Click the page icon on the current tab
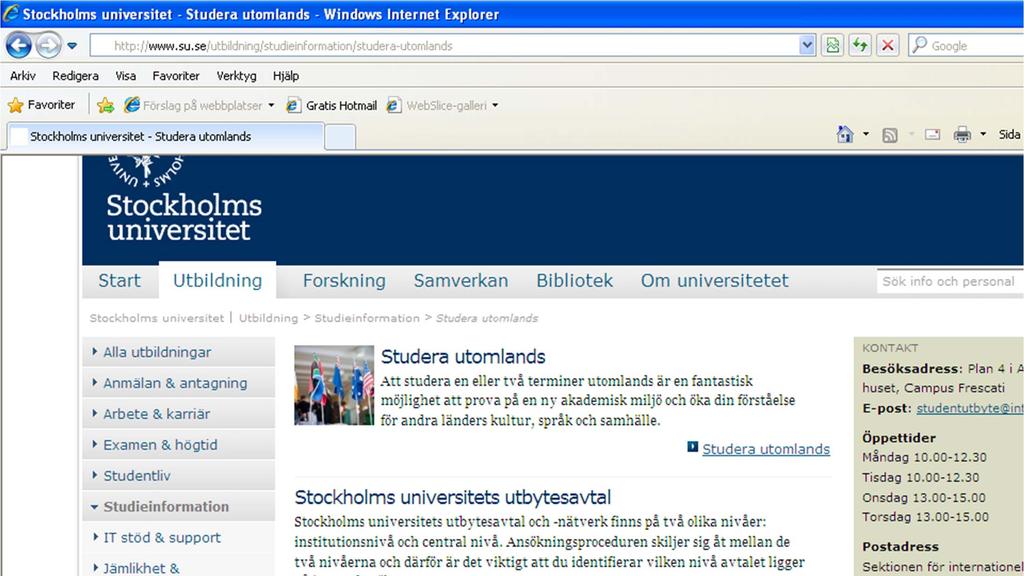Viewport: 1024px width, 576px height. coord(20,136)
